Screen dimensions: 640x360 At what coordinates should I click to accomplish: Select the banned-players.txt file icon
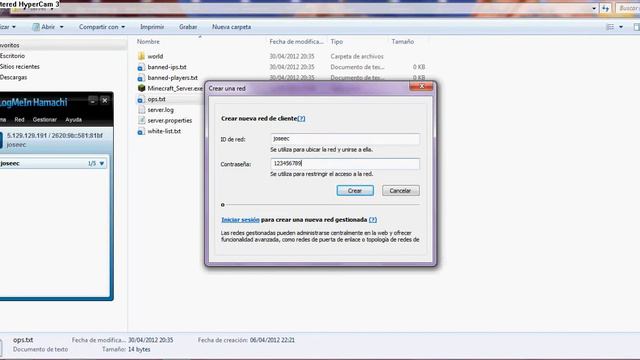141,78
